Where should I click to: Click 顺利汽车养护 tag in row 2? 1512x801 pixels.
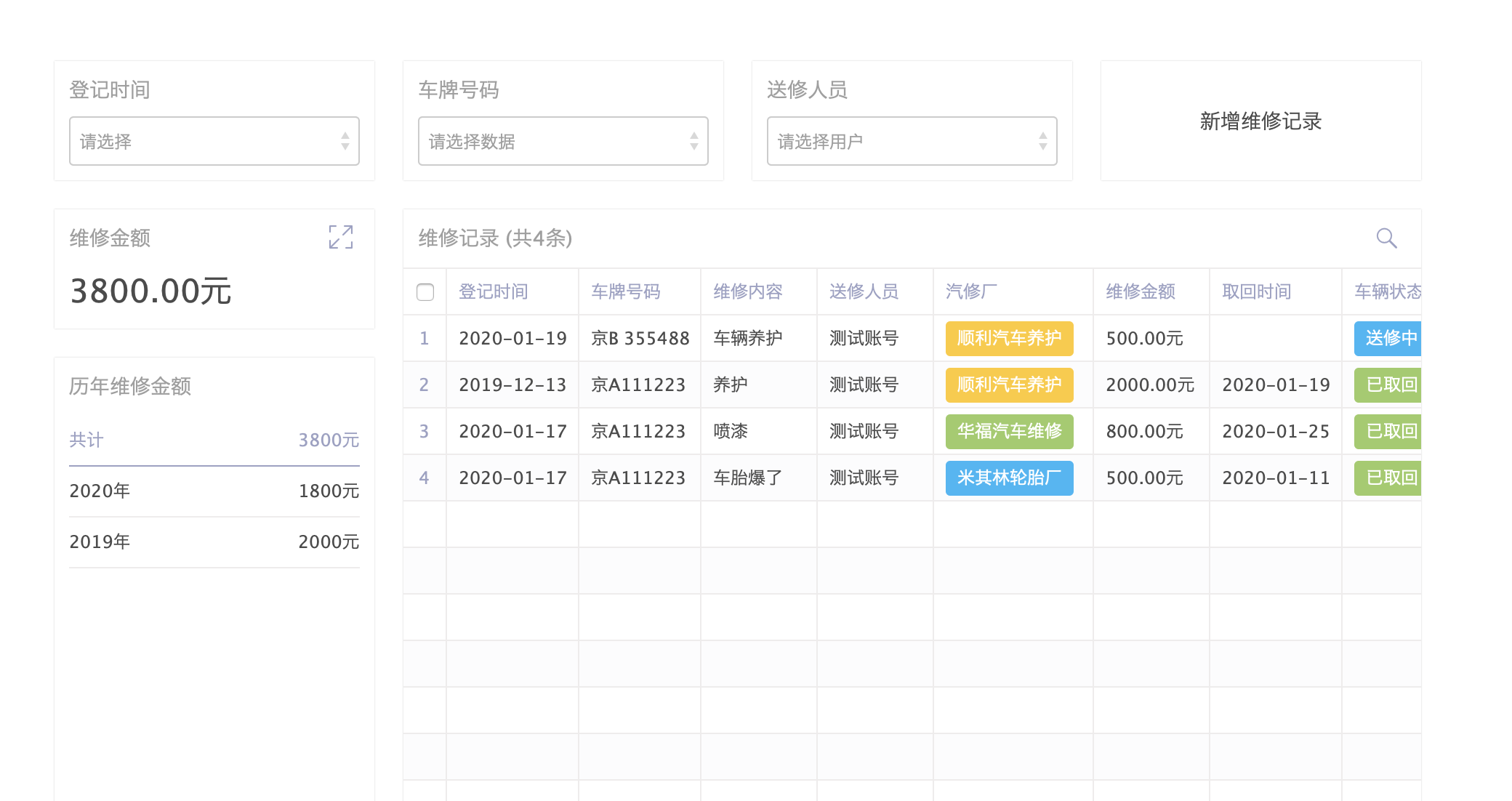click(x=1009, y=385)
